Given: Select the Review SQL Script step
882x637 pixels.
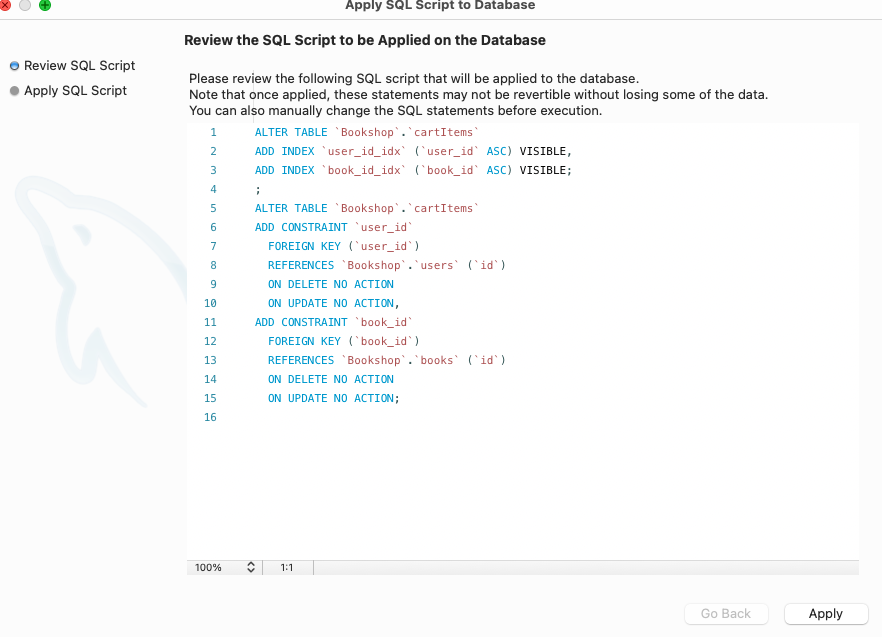Looking at the screenshot, I should point(73,66).
